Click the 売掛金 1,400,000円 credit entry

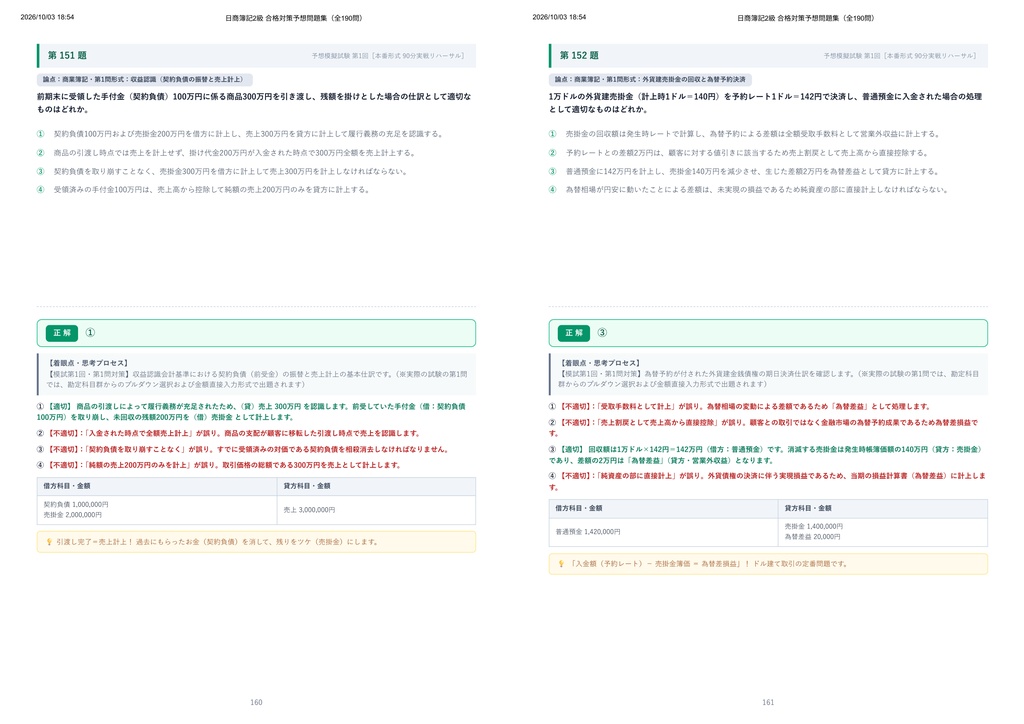pos(814,527)
